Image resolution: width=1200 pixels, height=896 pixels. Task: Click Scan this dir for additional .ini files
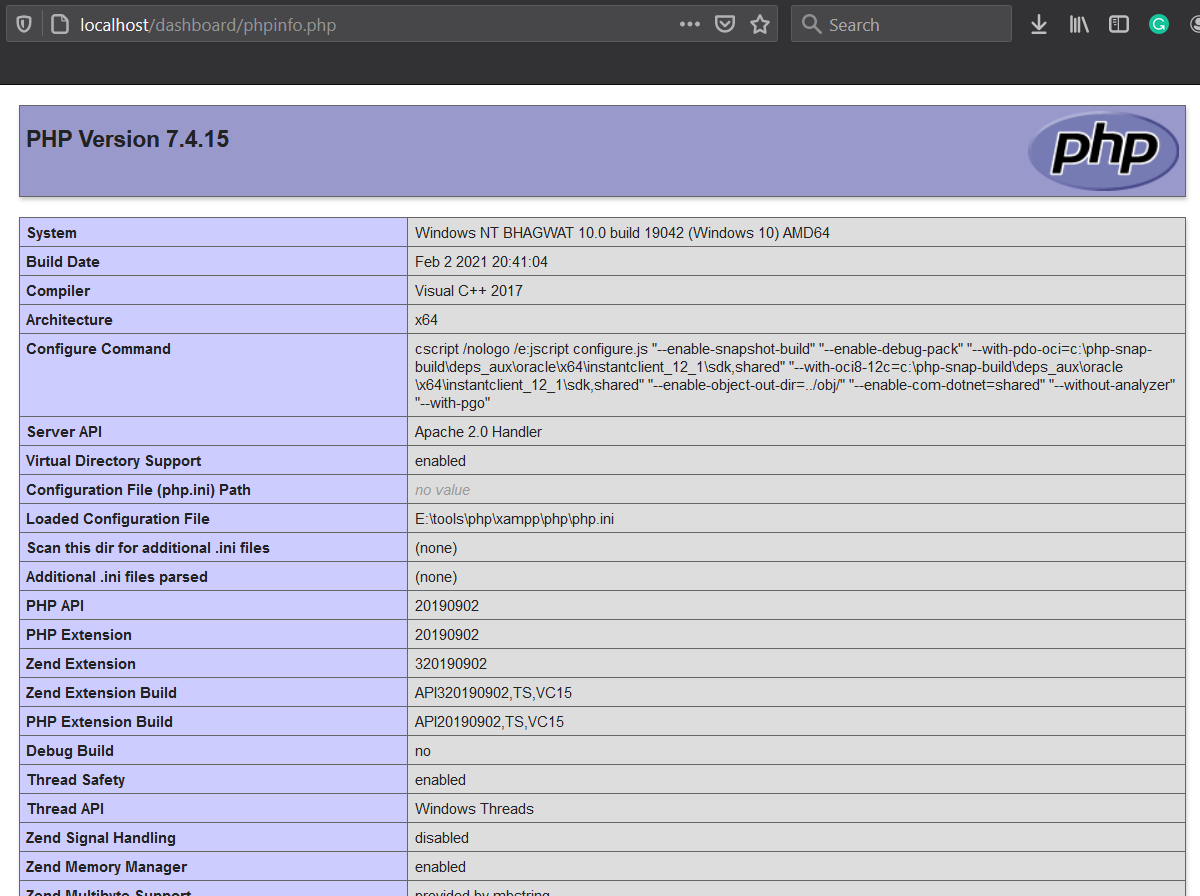coord(148,548)
